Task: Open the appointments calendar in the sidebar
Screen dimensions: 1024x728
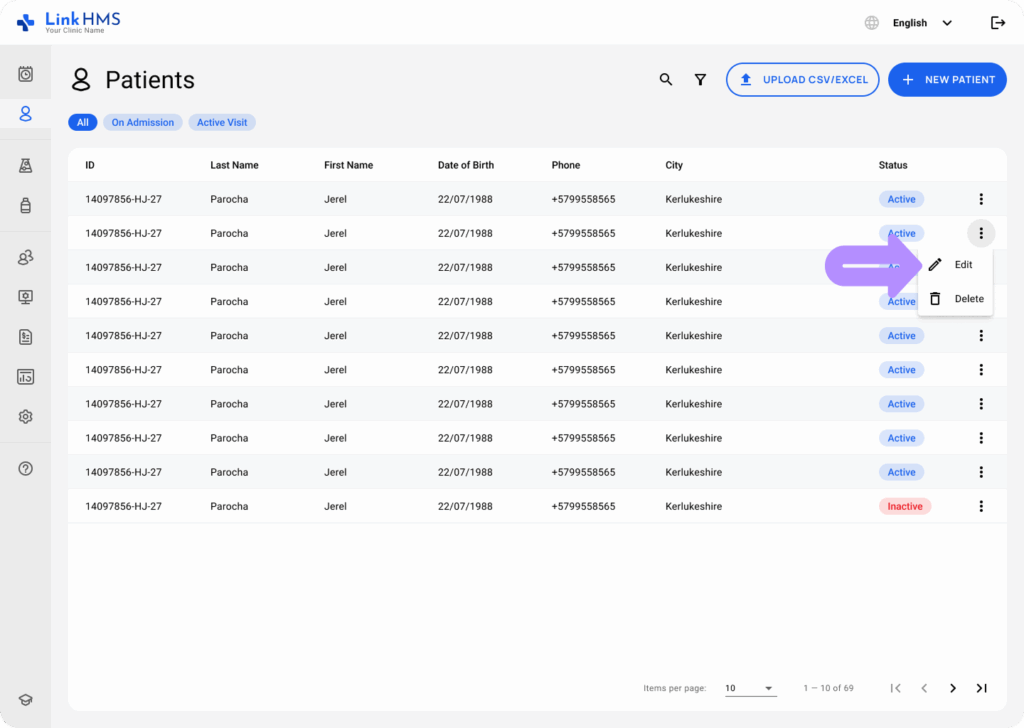Action: 26,74
